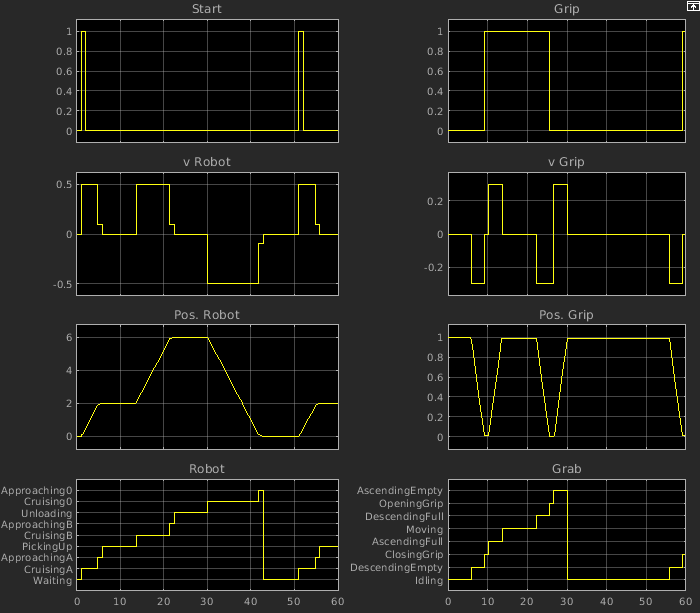Click the ClosingGrip label on Grab axis
Screen dimensions: 700x613
(413, 554)
